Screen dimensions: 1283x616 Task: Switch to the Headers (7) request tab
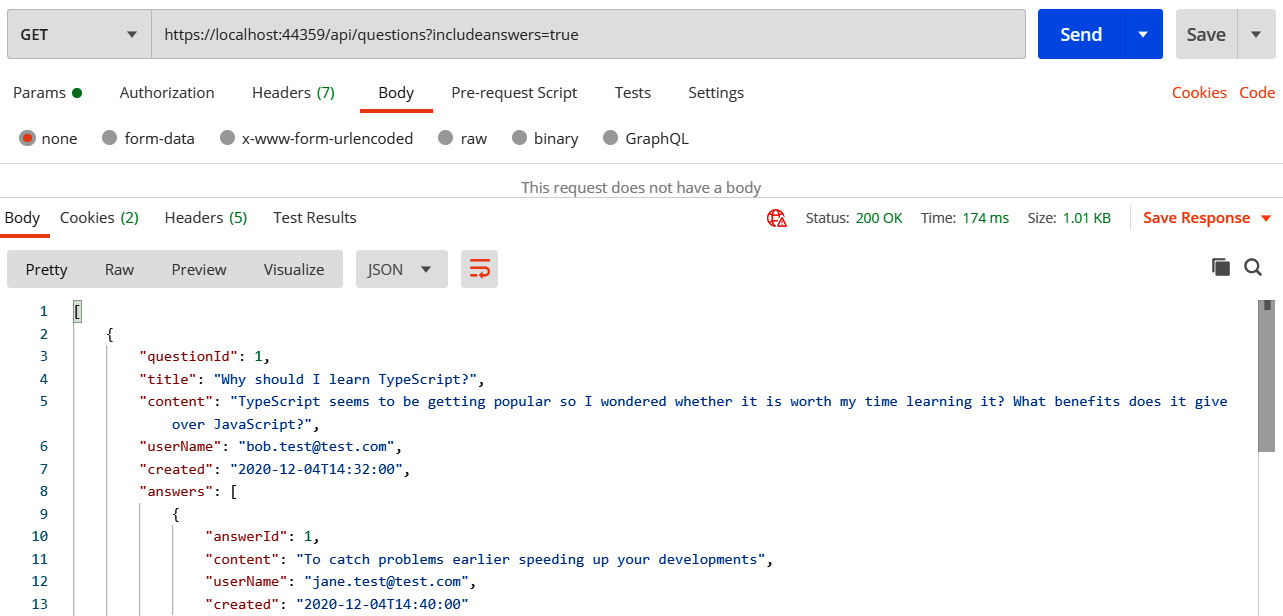coord(293,92)
